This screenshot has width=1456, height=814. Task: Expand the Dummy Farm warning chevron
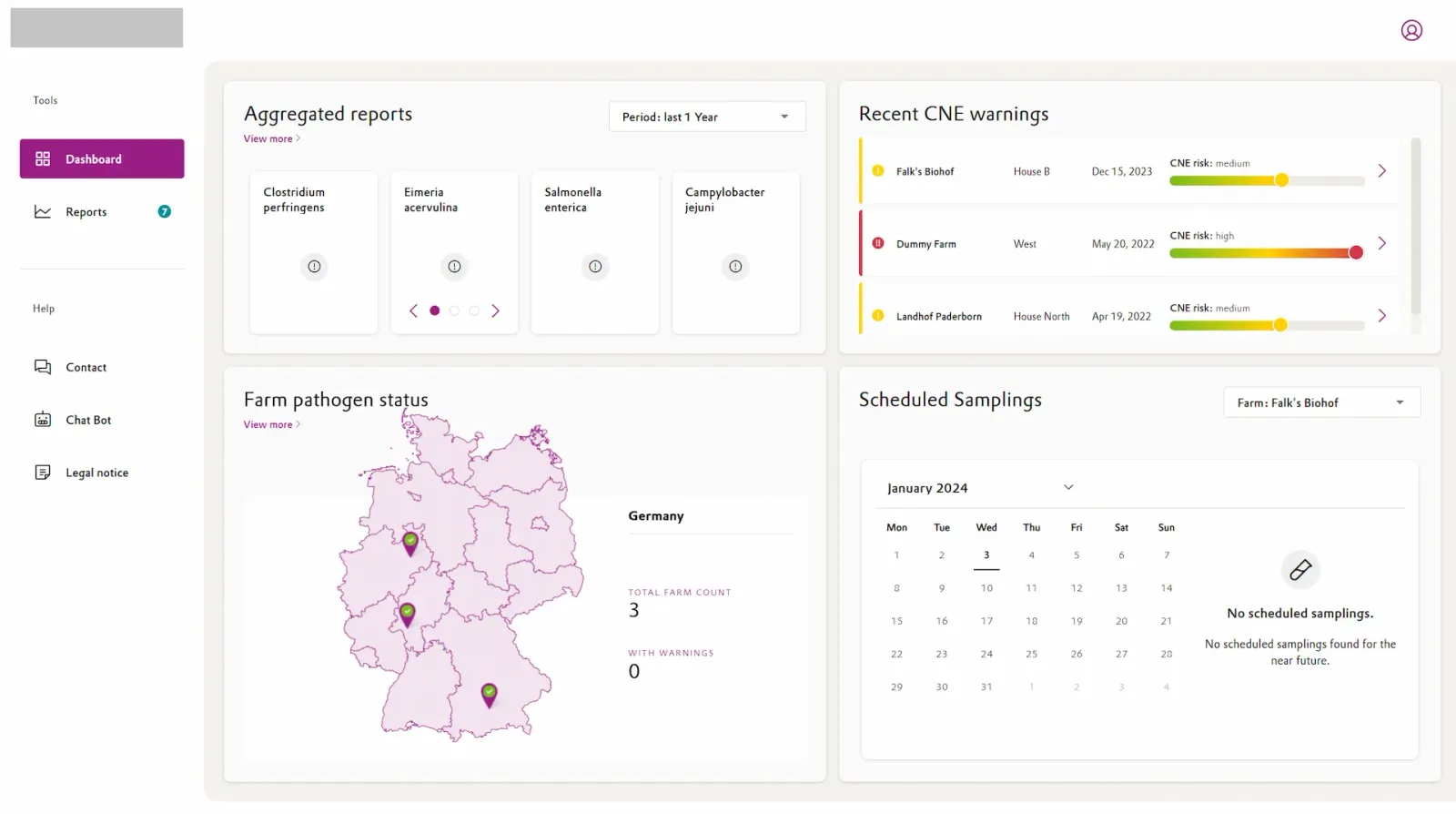(1382, 243)
